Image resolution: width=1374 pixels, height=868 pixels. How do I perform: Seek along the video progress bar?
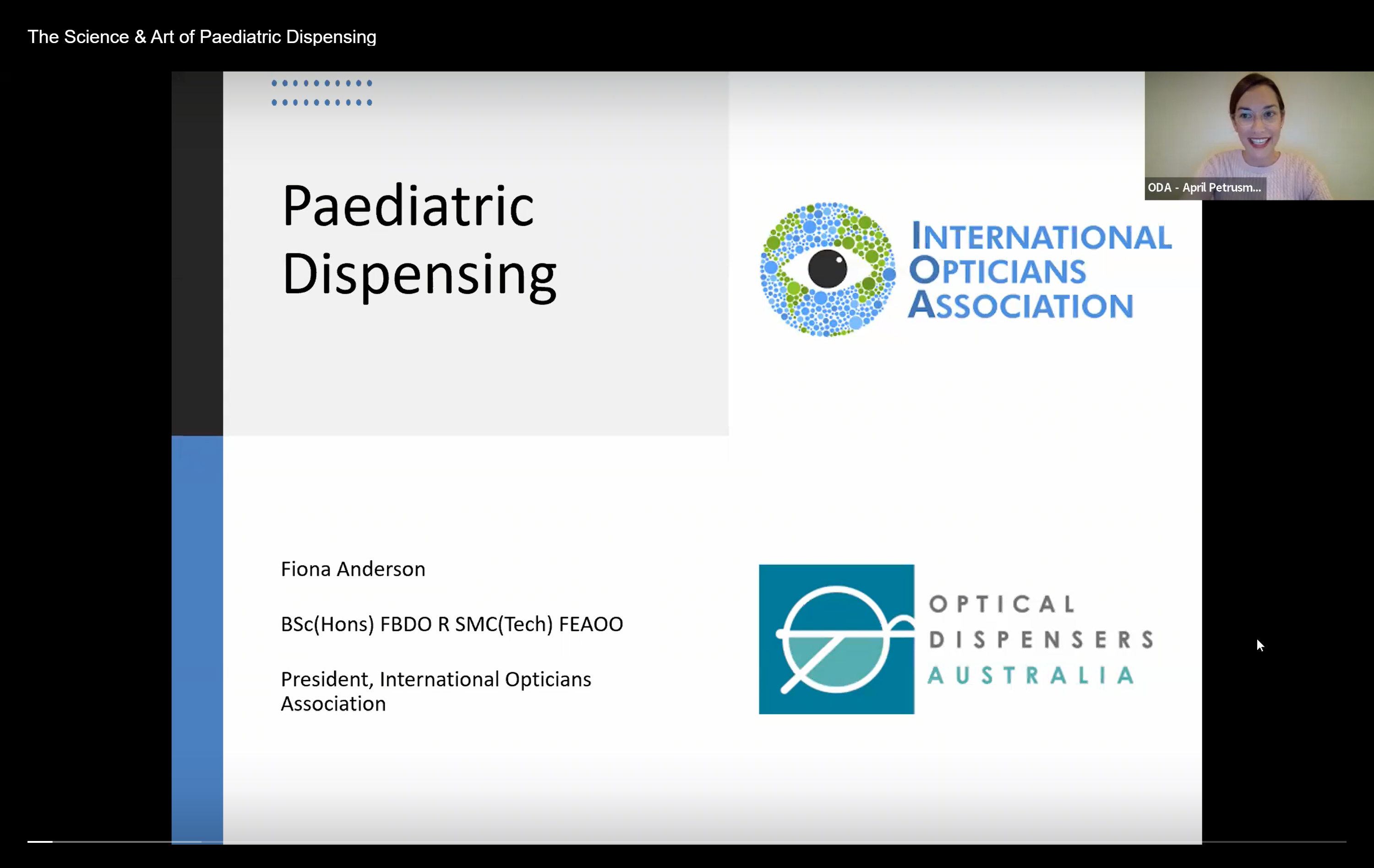pos(687,841)
